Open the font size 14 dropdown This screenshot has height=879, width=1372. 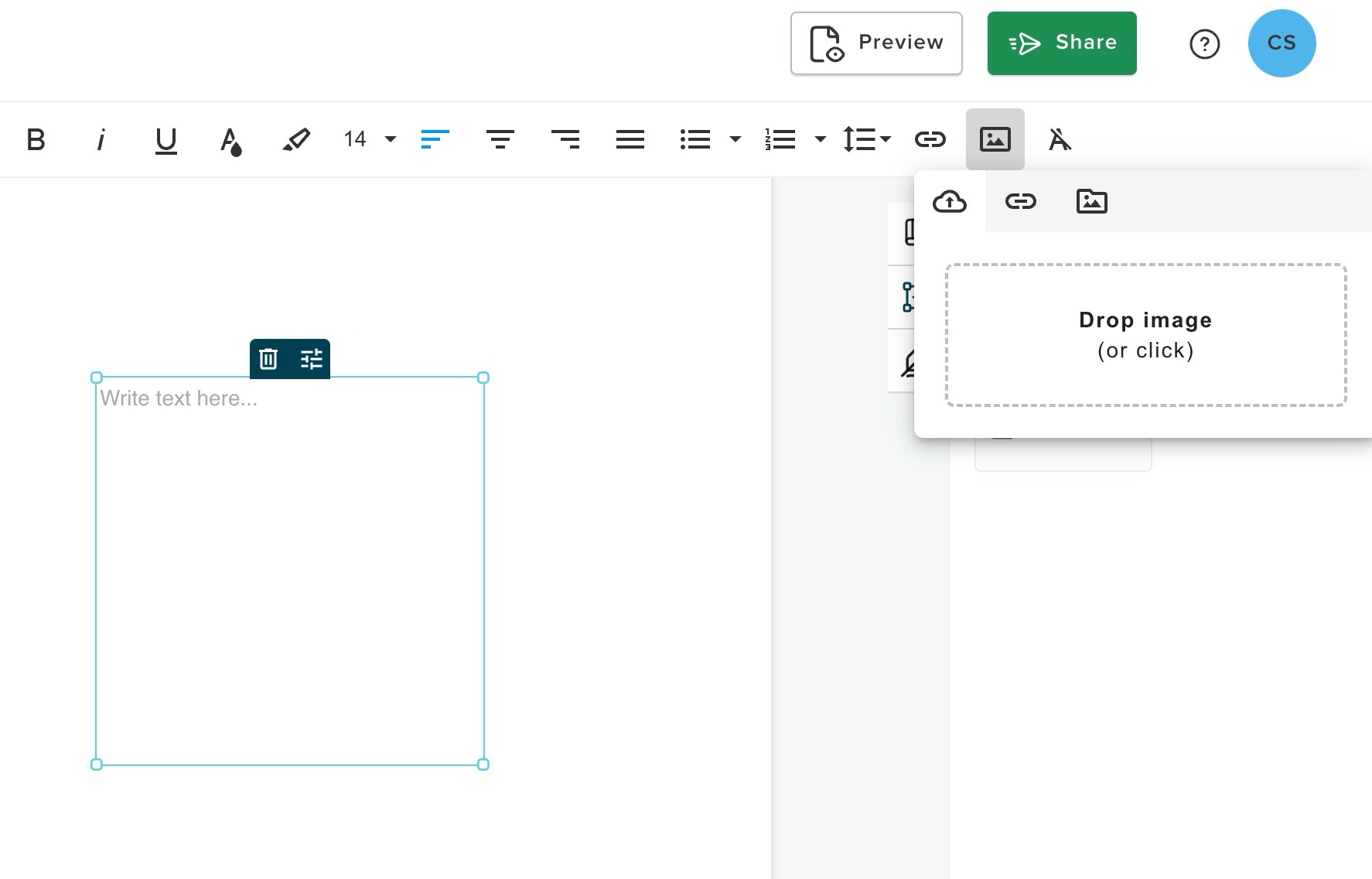[370, 139]
